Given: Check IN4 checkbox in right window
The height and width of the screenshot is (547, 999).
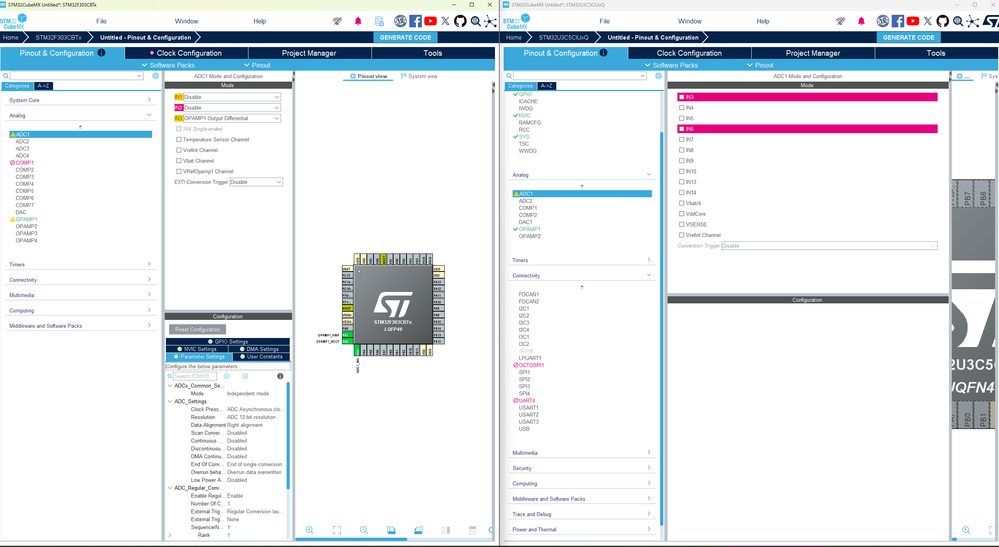Looking at the screenshot, I should point(682,108).
